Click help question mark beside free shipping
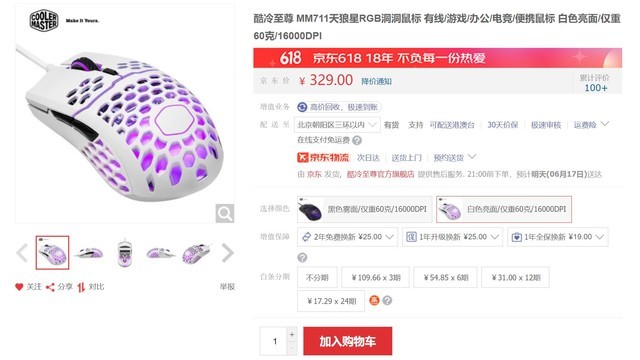Image resolution: width=640 pixels, height=360 pixels. (x=357, y=140)
